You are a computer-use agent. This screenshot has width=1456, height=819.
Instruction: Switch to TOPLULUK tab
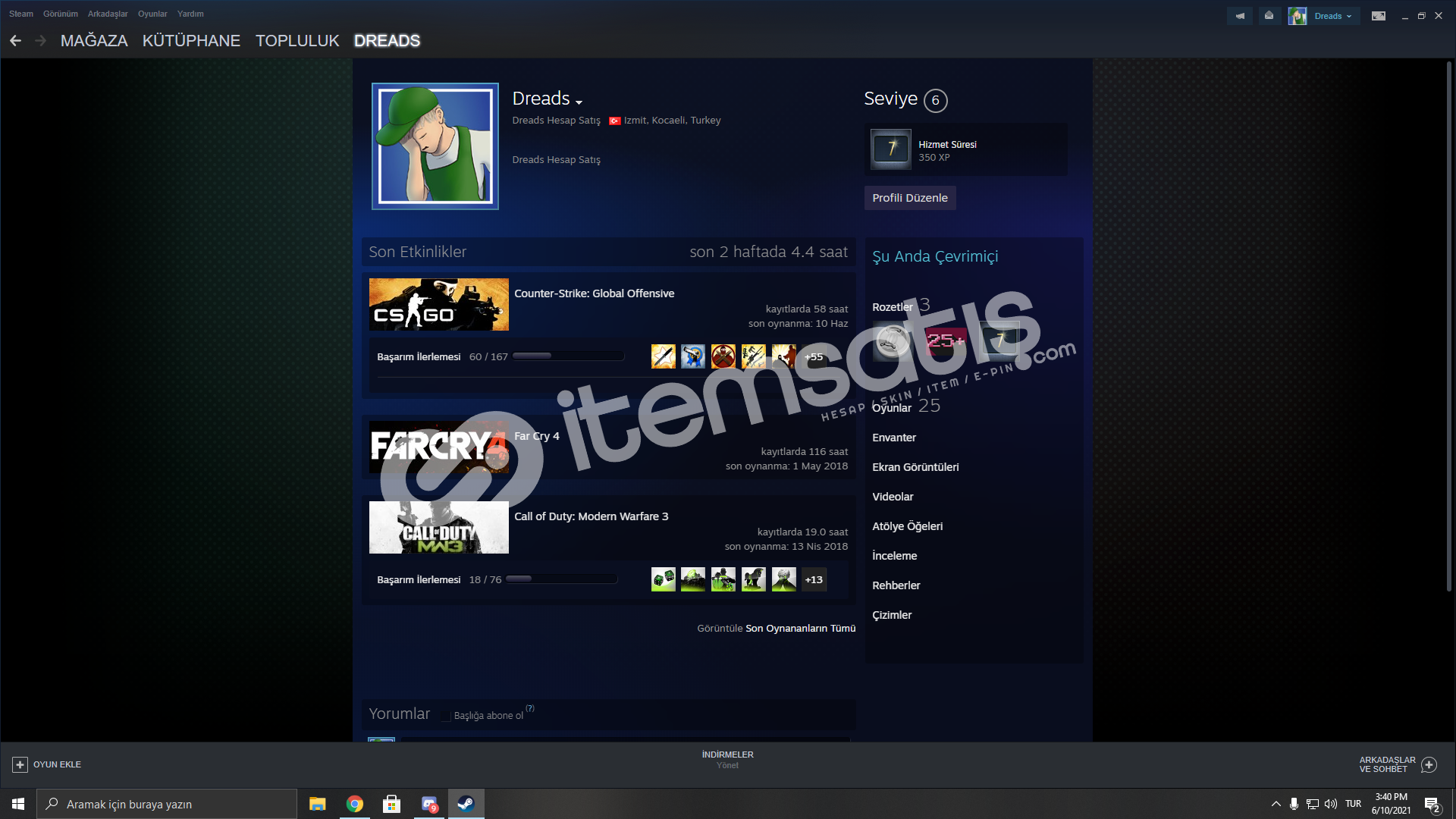[297, 41]
